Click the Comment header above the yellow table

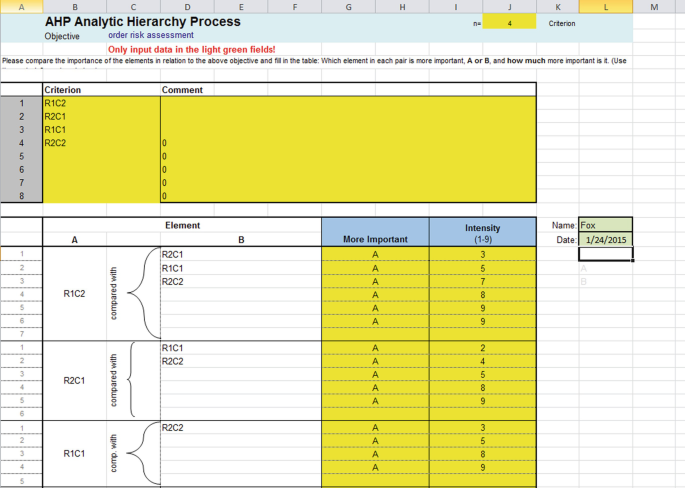click(x=182, y=90)
